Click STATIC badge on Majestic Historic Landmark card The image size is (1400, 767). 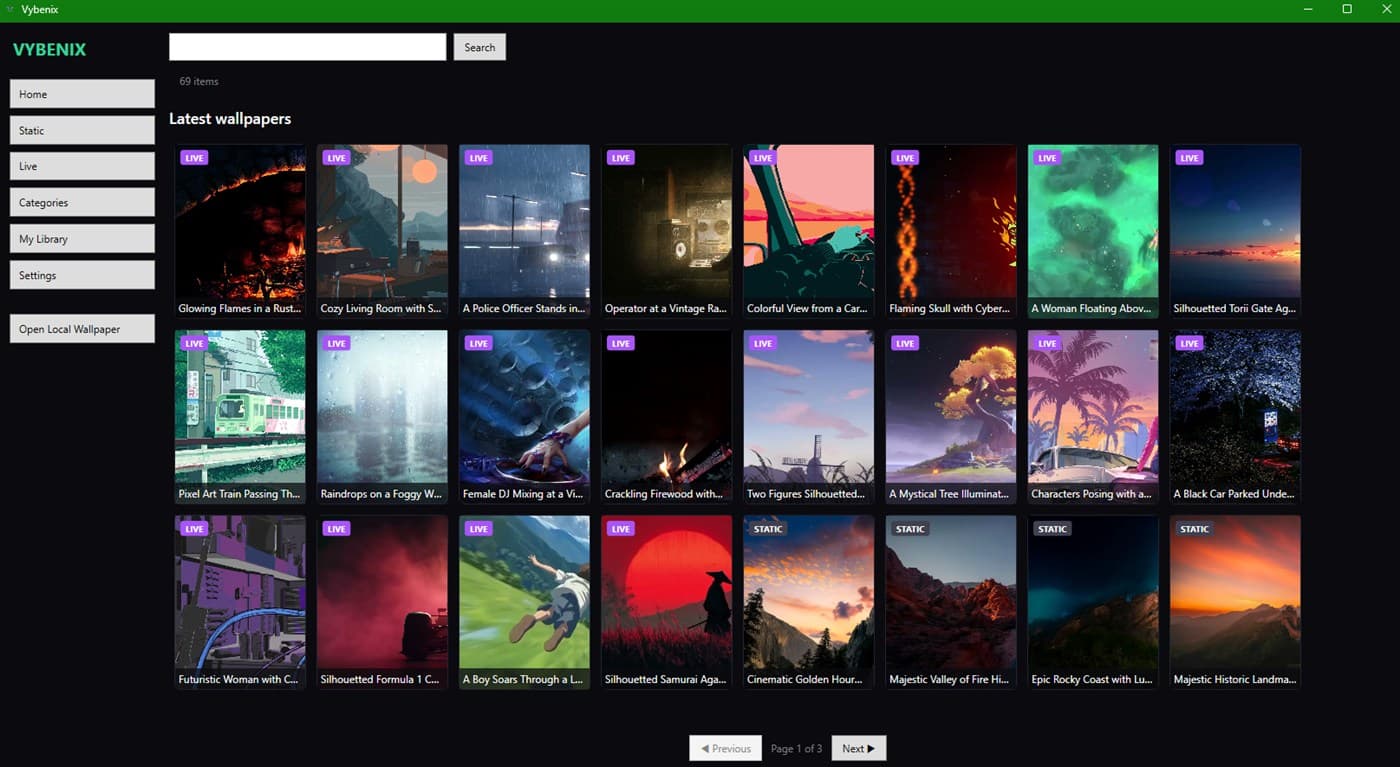1194,529
